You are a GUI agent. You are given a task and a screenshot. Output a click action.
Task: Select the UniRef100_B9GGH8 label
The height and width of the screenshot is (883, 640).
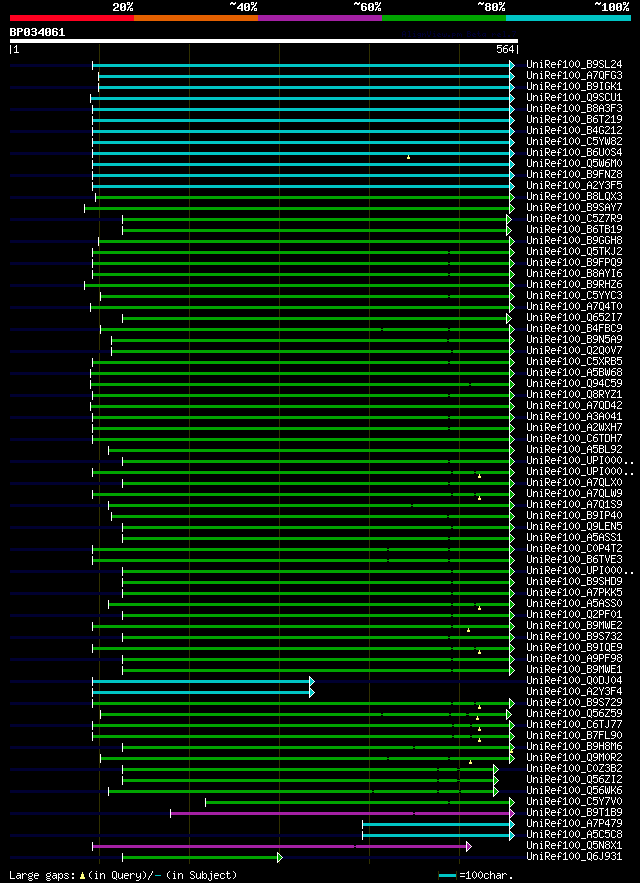[x=574, y=240]
